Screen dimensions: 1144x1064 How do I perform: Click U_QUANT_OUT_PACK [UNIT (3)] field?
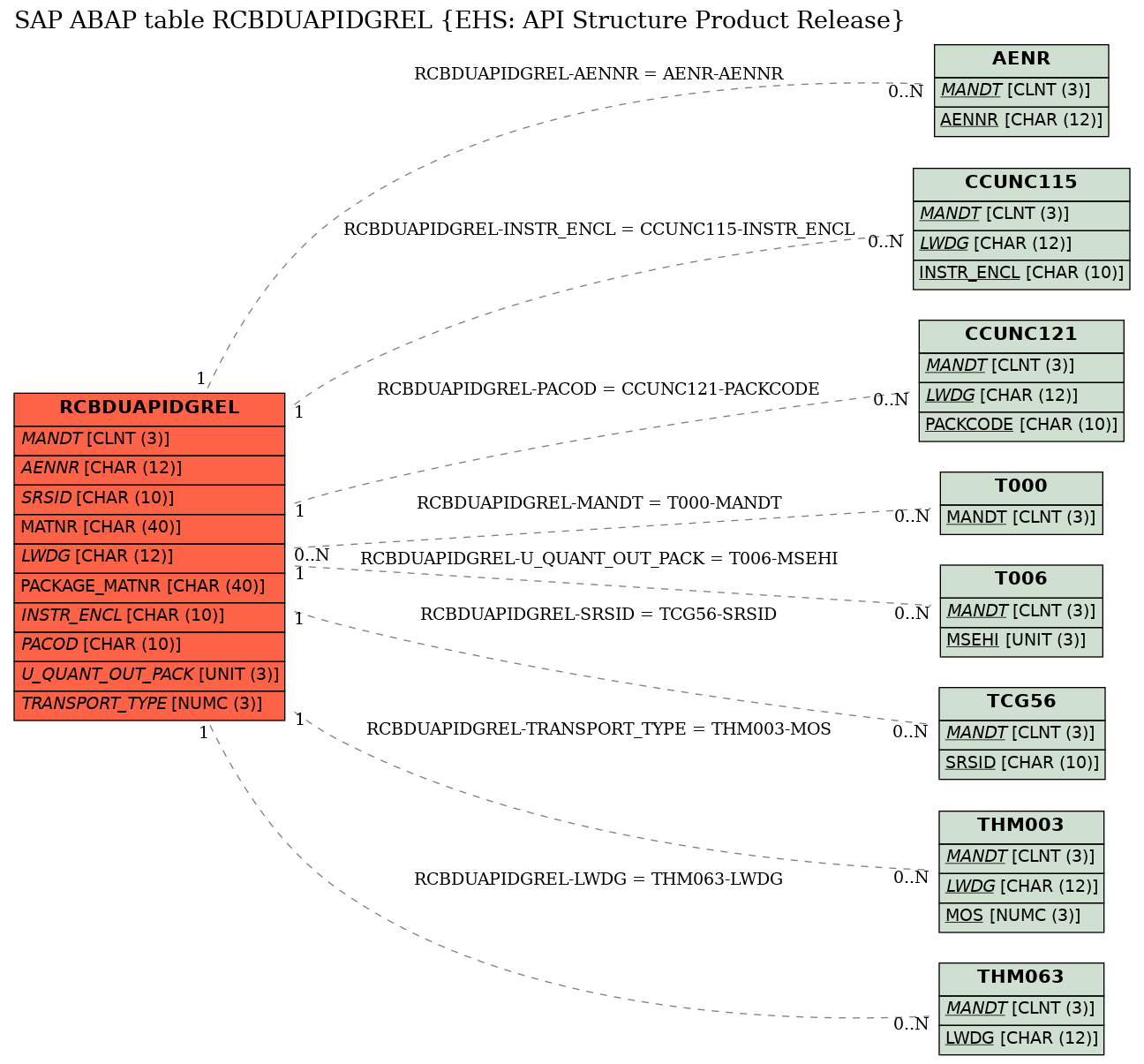149,675
